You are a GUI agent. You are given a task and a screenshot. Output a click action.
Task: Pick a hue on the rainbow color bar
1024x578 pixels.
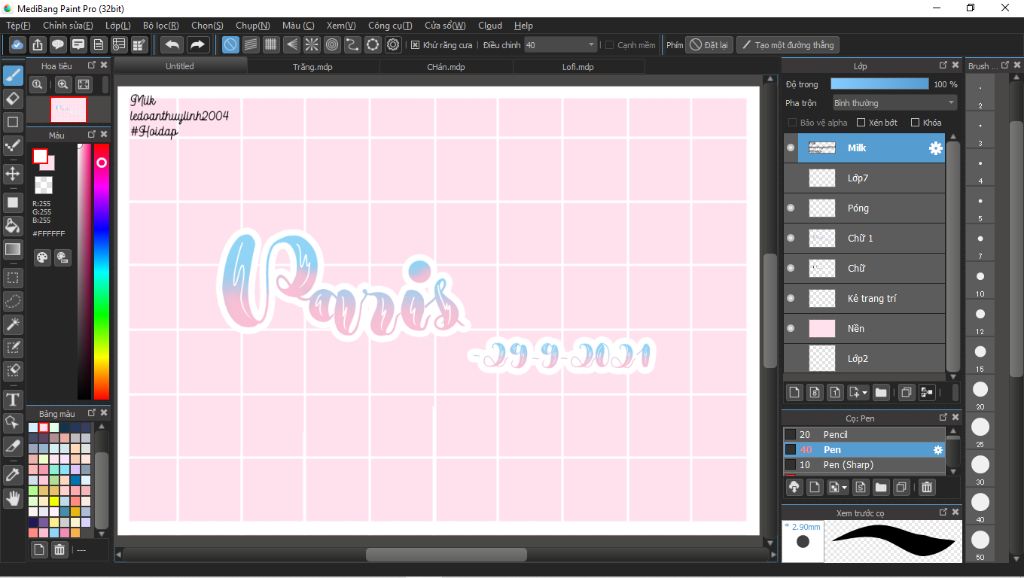coord(101,271)
